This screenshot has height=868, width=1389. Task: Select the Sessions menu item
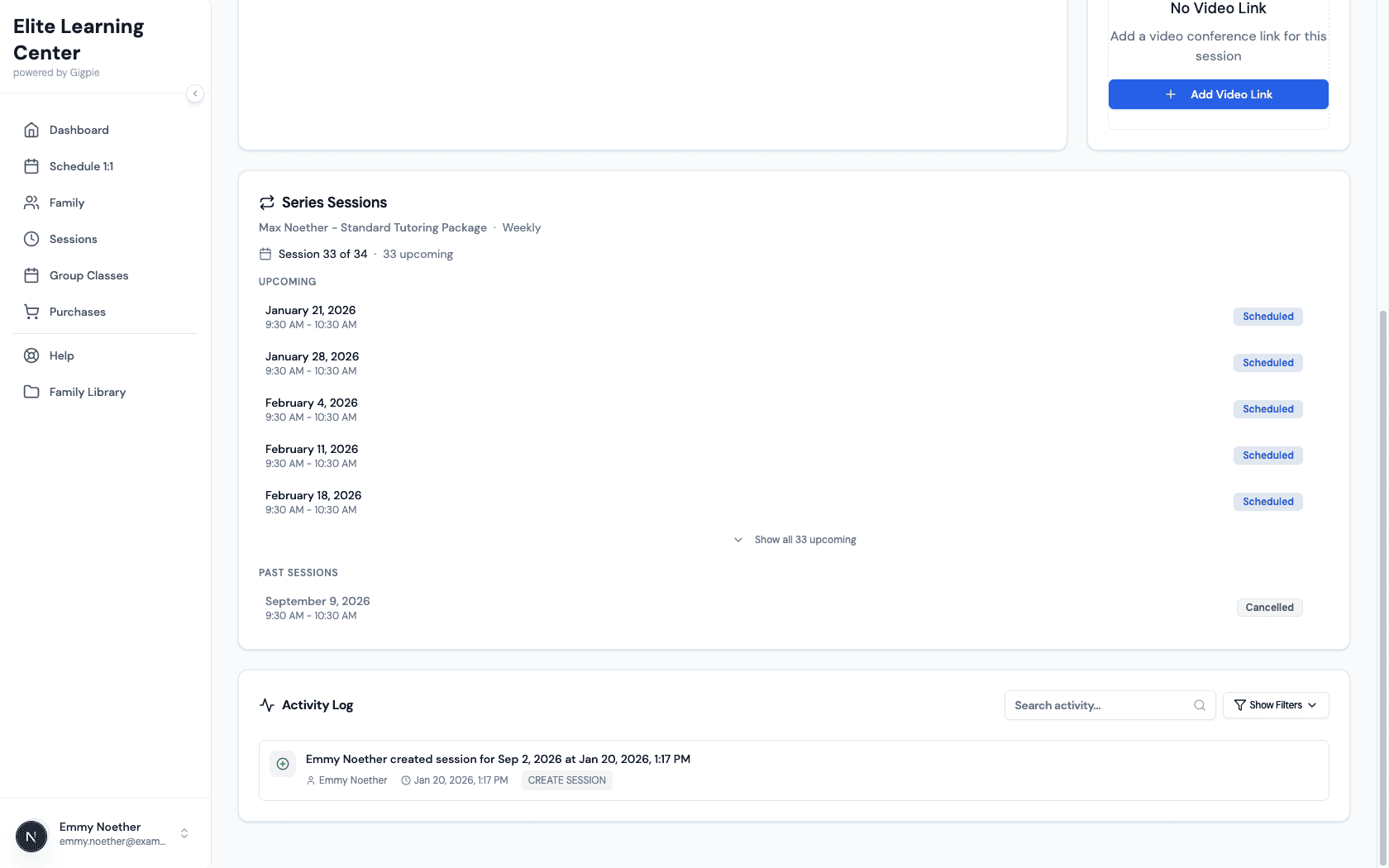click(74, 239)
